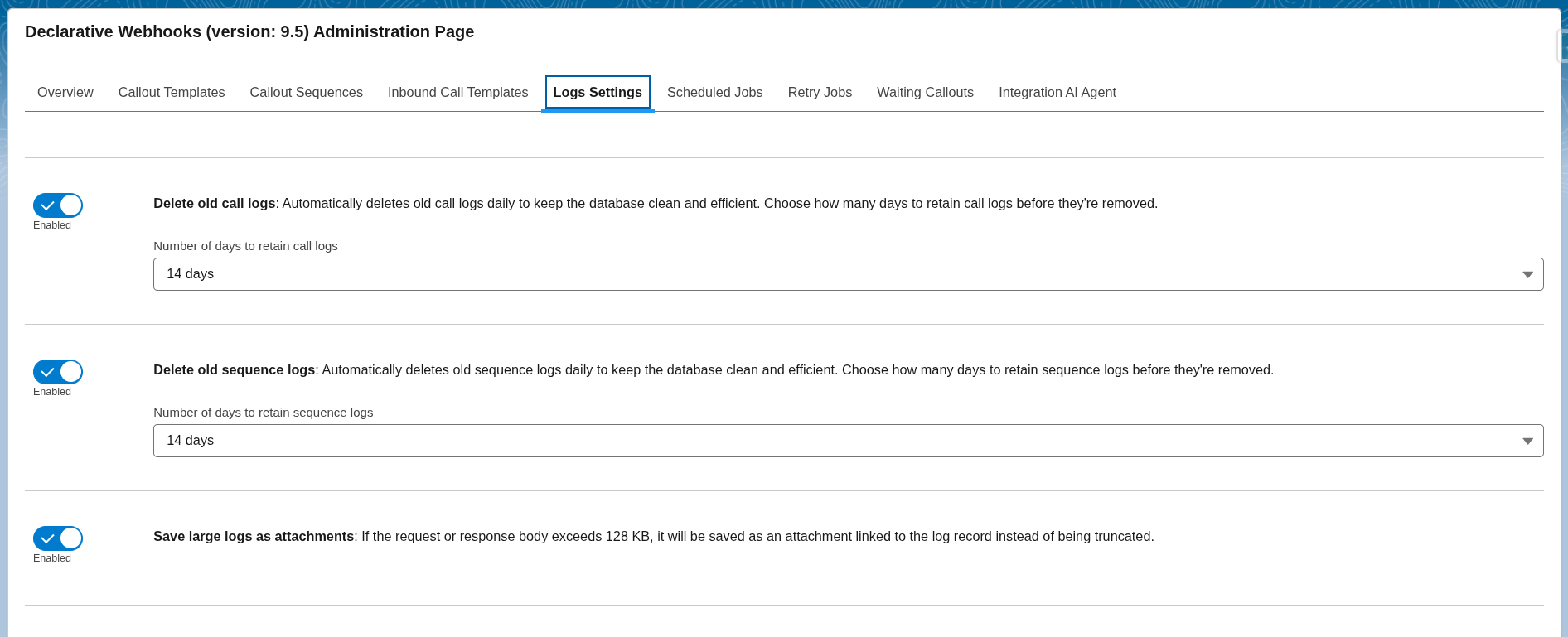Open the sequence logs retention days dropdown
The width and height of the screenshot is (1568, 637).
848,441
